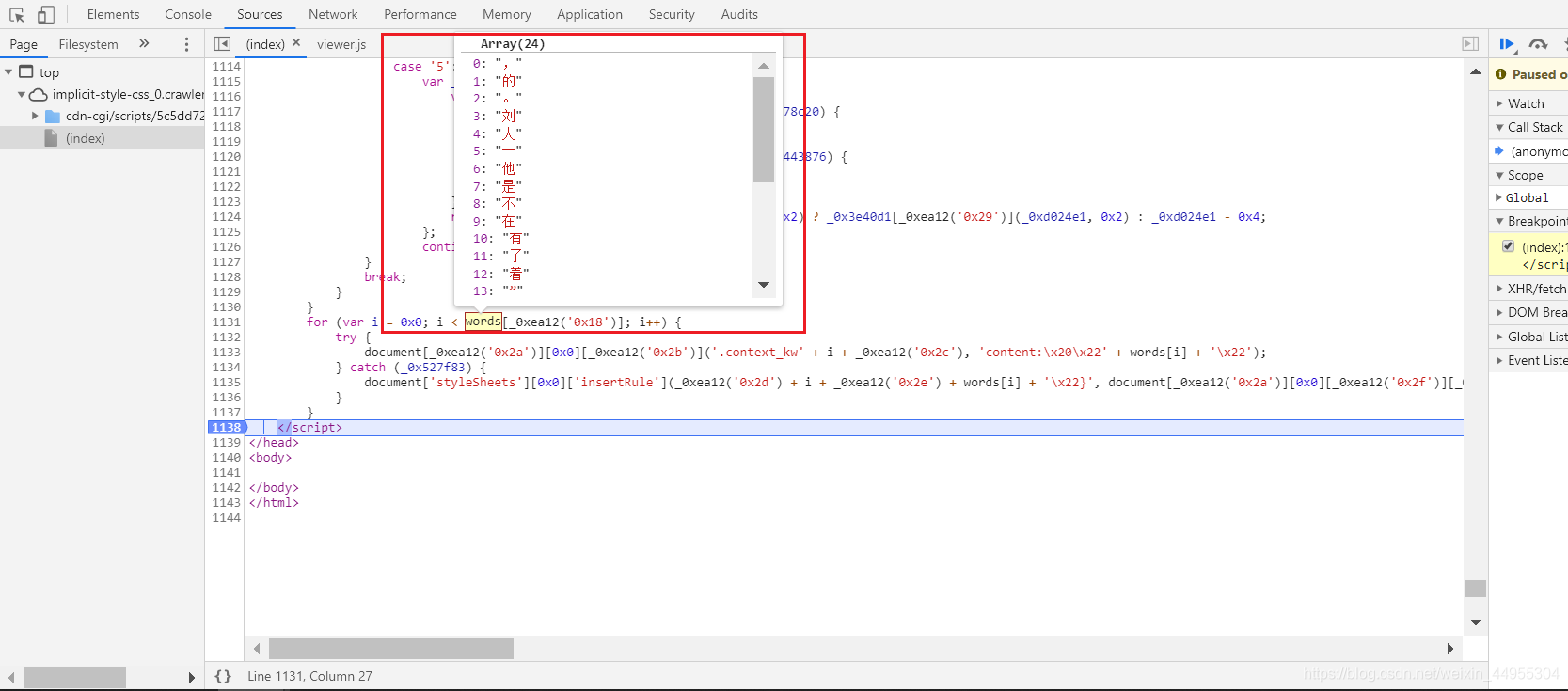1568x691 pixels.
Task: Switch to the Elements tab
Action: [x=113, y=14]
